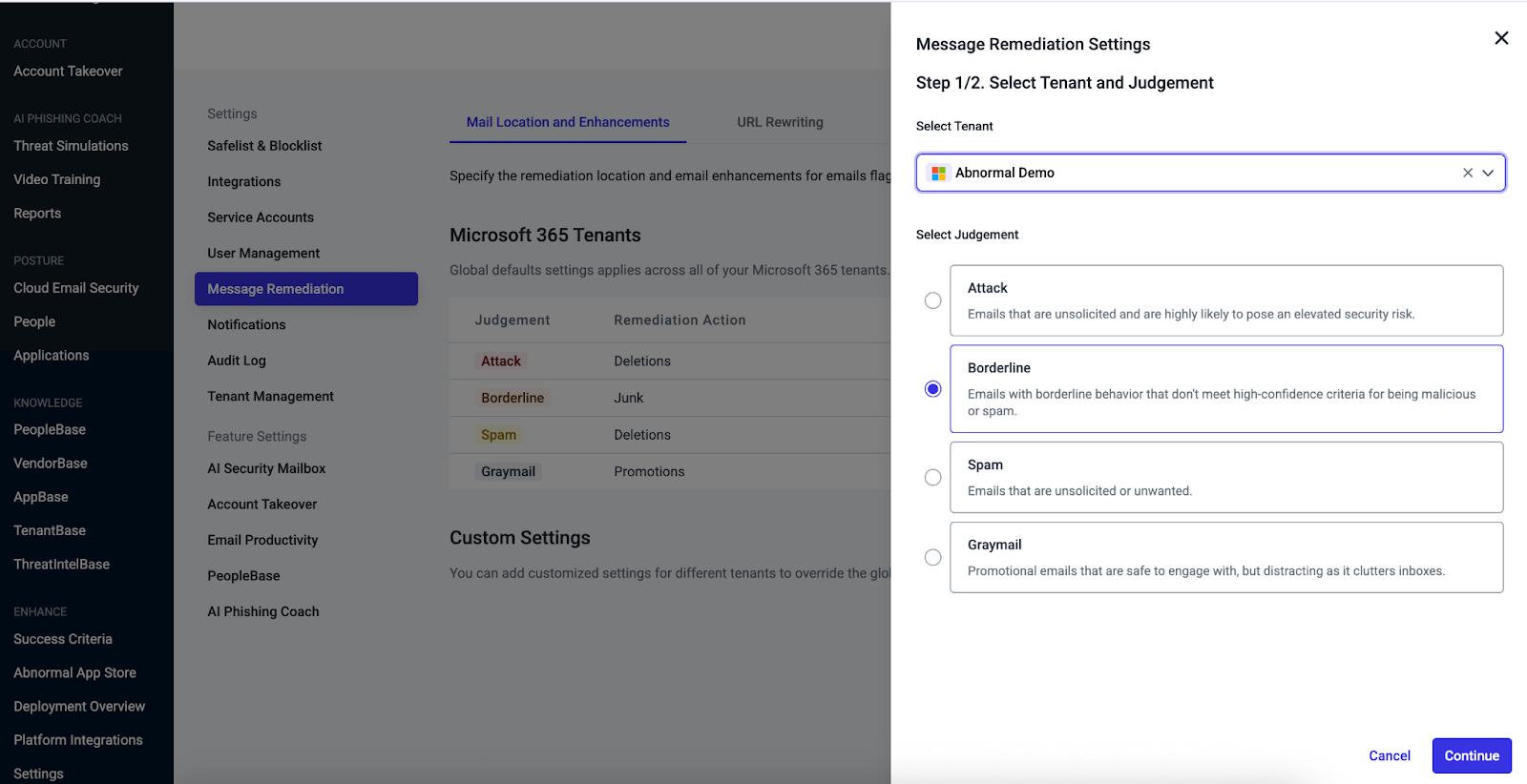Screen dimensions: 1527x784
Task: Open Tenant Management settings
Action: pyautogui.click(x=271, y=396)
